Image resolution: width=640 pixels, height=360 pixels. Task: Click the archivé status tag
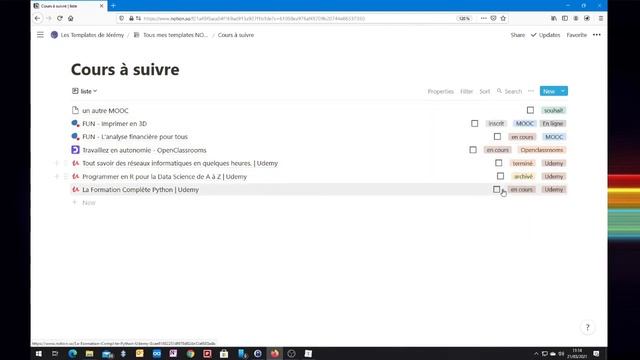click(x=523, y=176)
